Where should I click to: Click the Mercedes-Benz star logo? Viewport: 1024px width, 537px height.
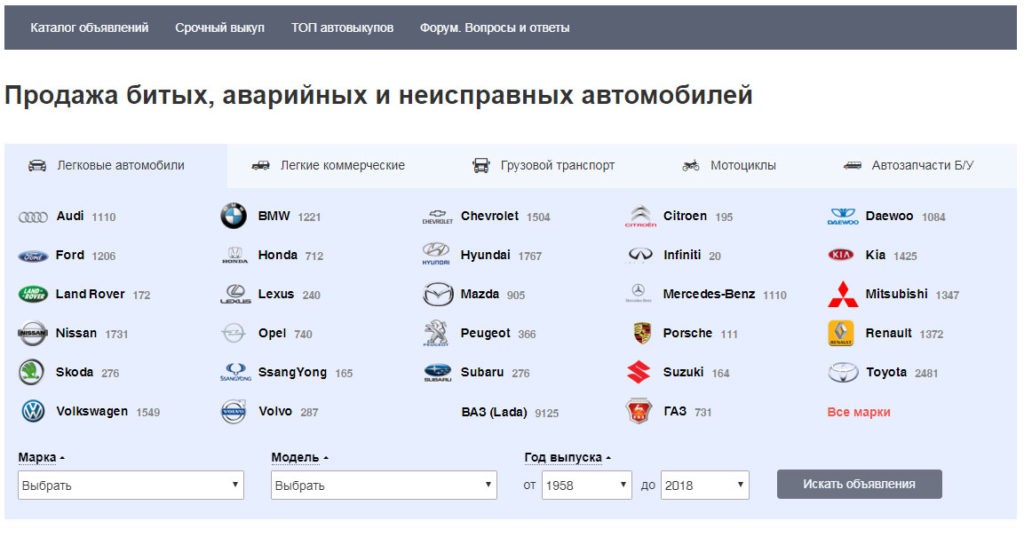click(x=638, y=293)
